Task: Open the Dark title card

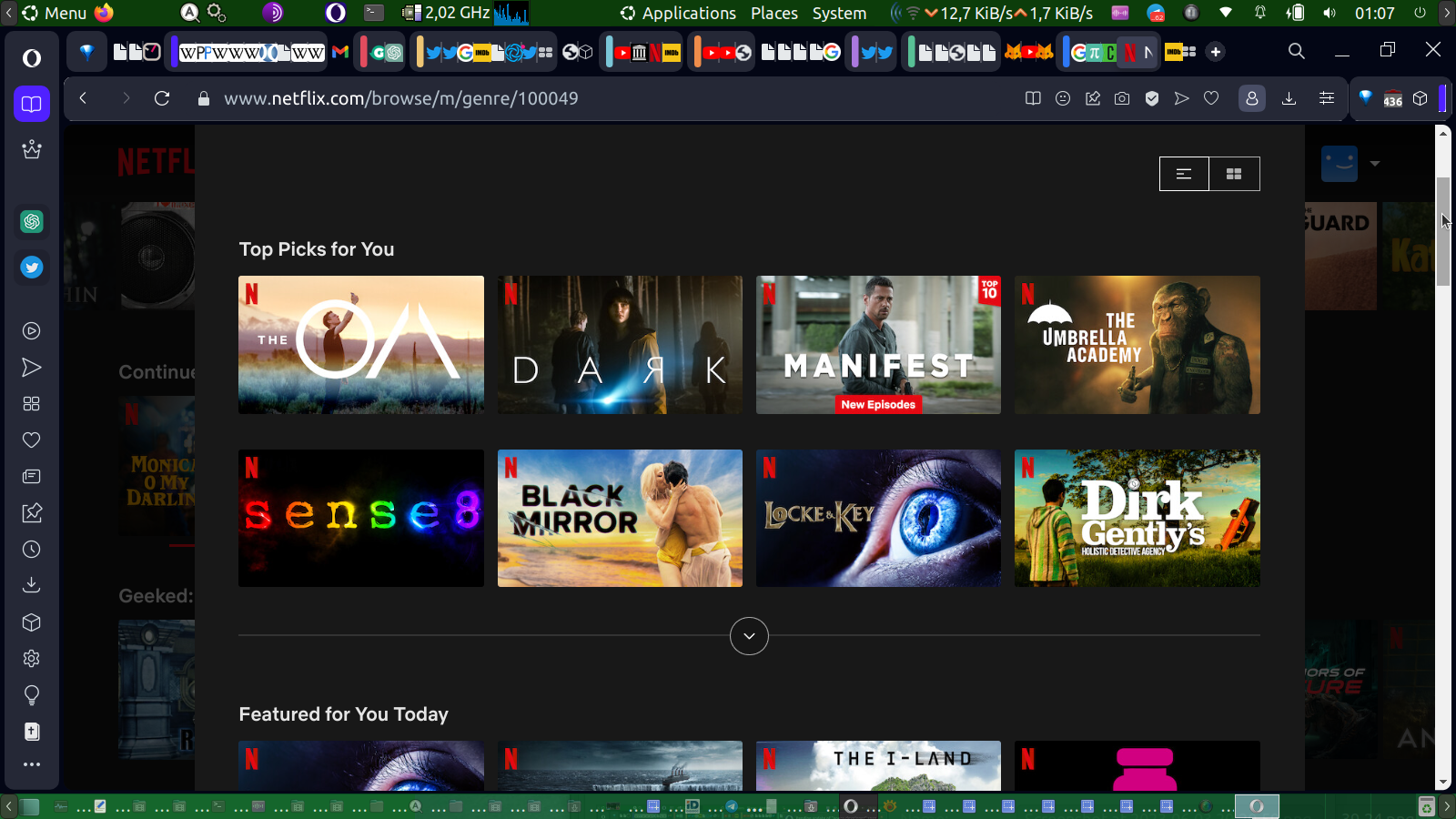Action: tap(620, 345)
